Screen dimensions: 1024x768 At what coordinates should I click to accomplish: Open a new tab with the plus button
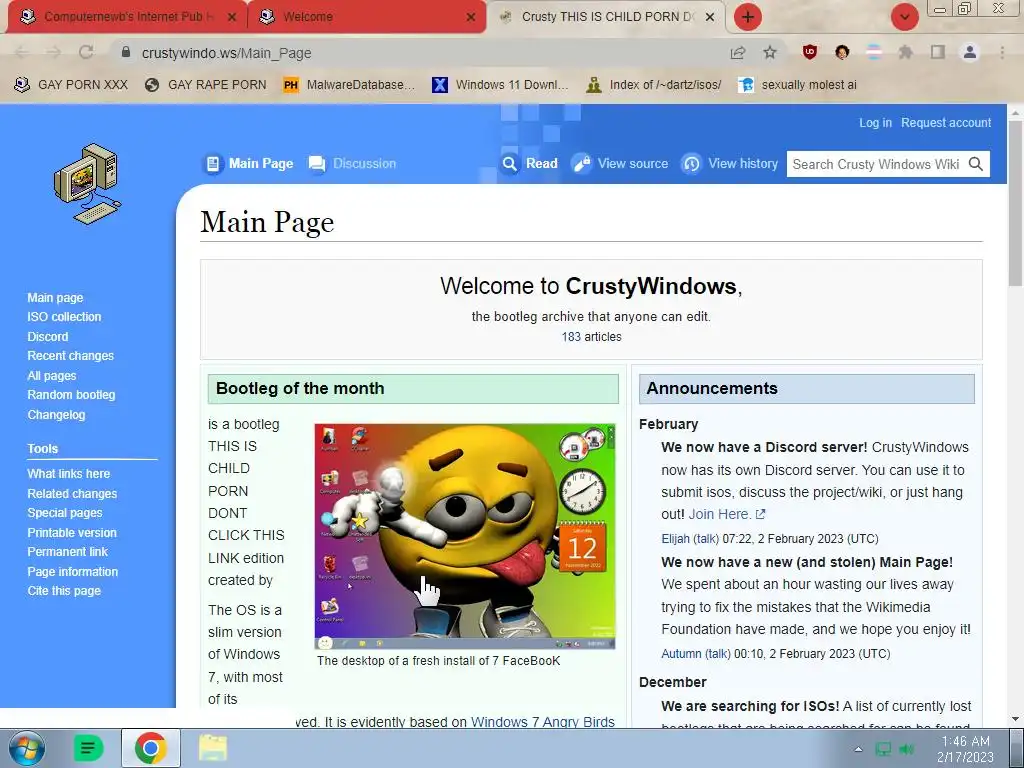tap(748, 17)
